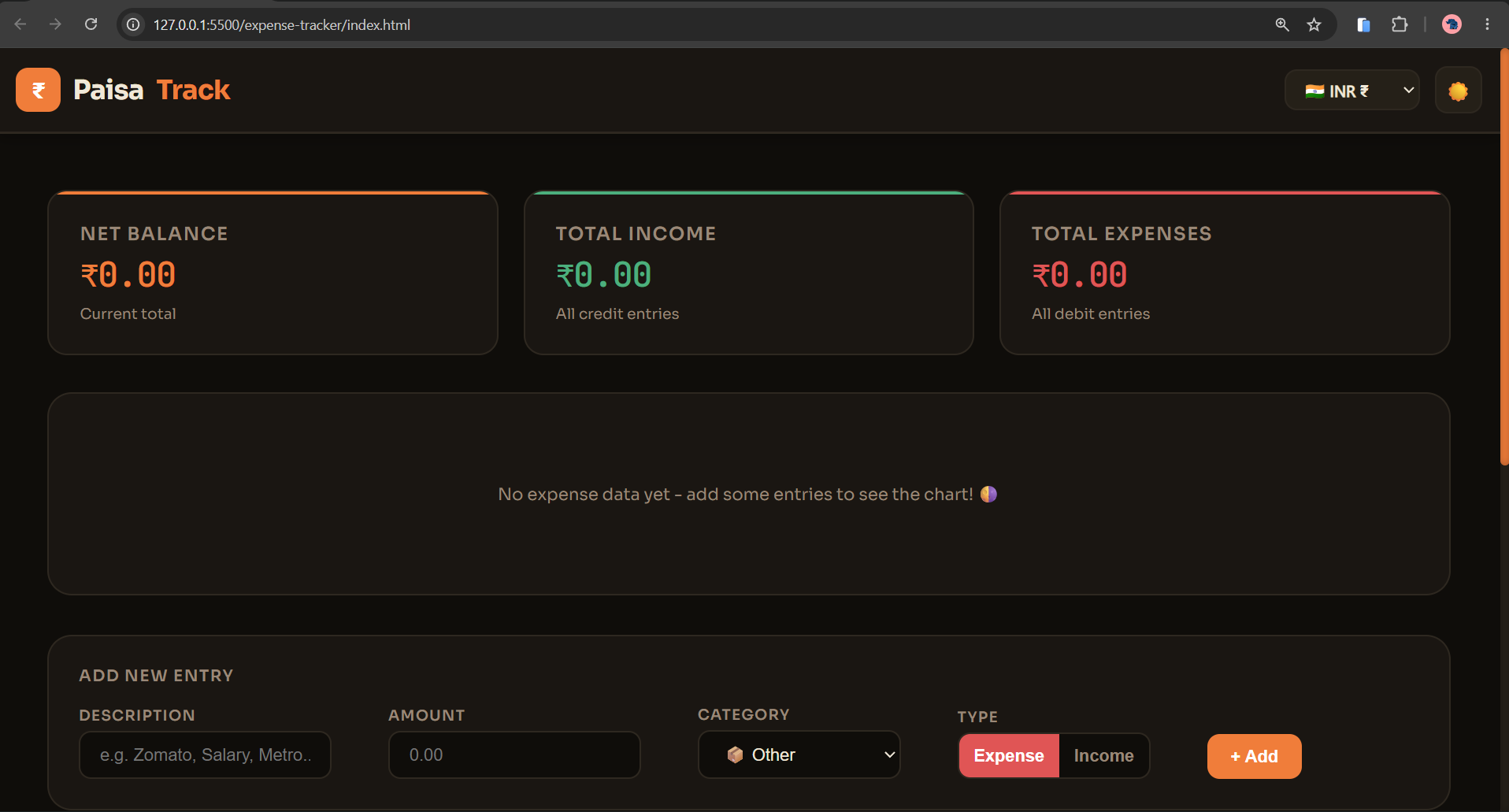Click the address bar URL
The width and height of the screenshot is (1509, 812).
(x=282, y=24)
